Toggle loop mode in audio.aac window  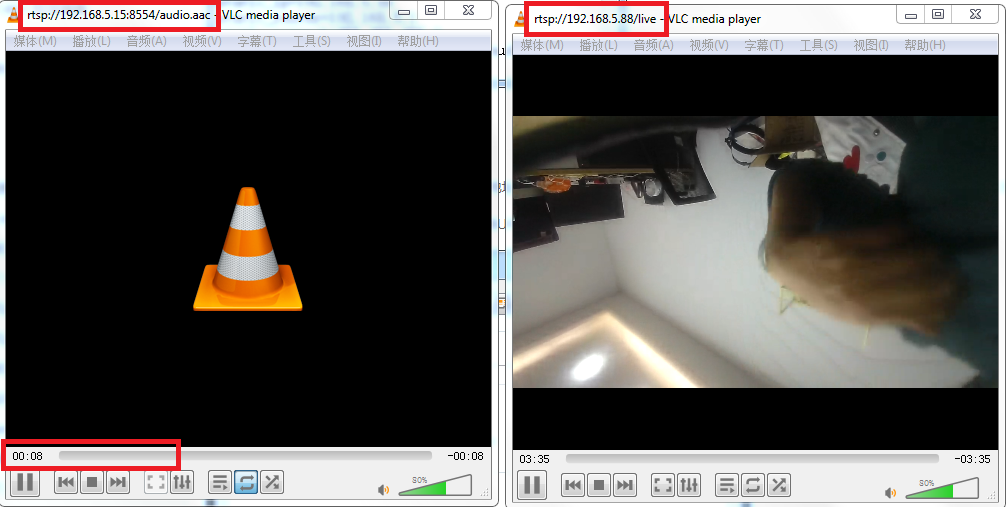click(x=246, y=482)
